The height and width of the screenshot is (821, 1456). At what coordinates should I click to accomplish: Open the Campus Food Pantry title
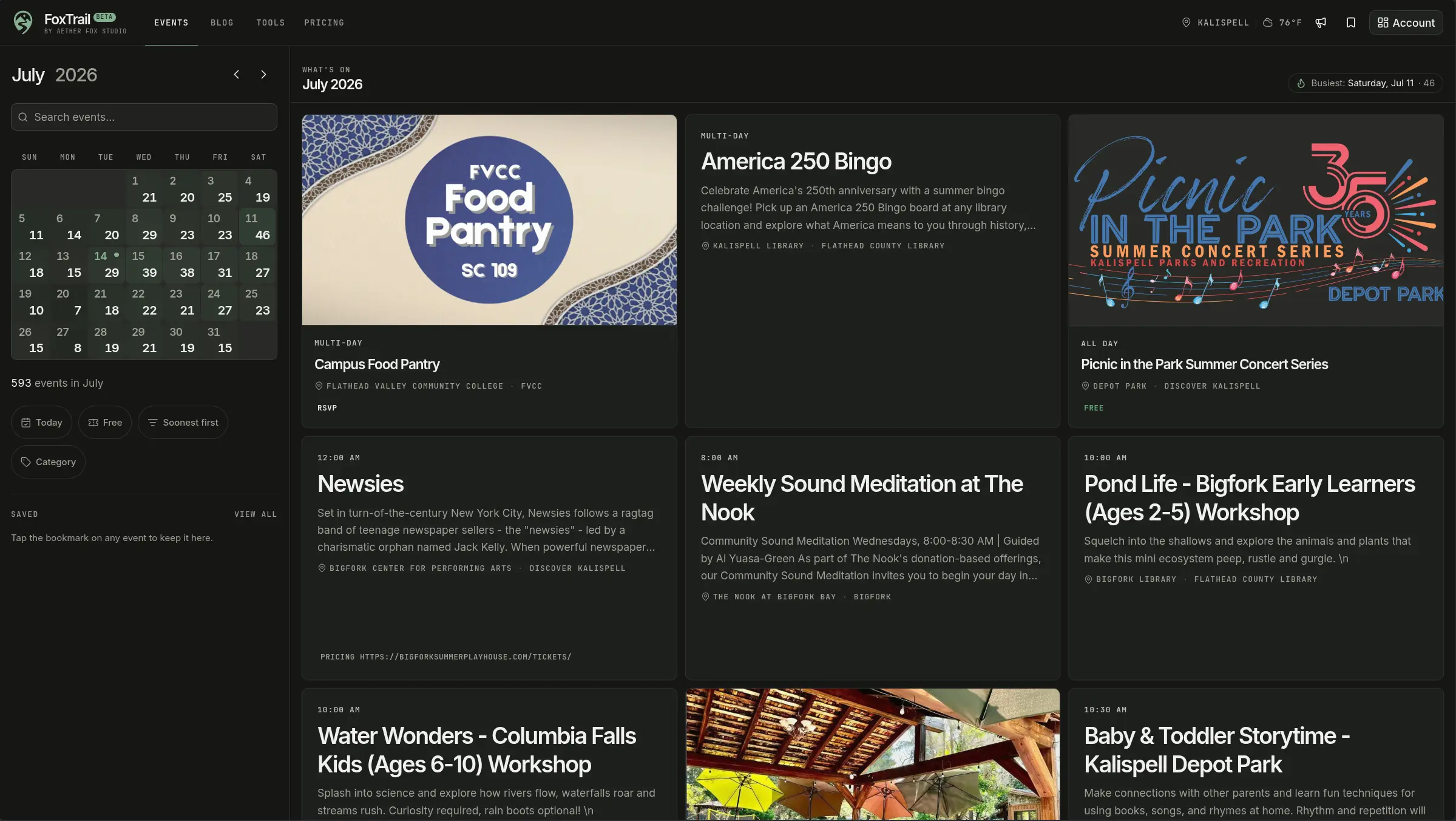pyautogui.click(x=377, y=364)
